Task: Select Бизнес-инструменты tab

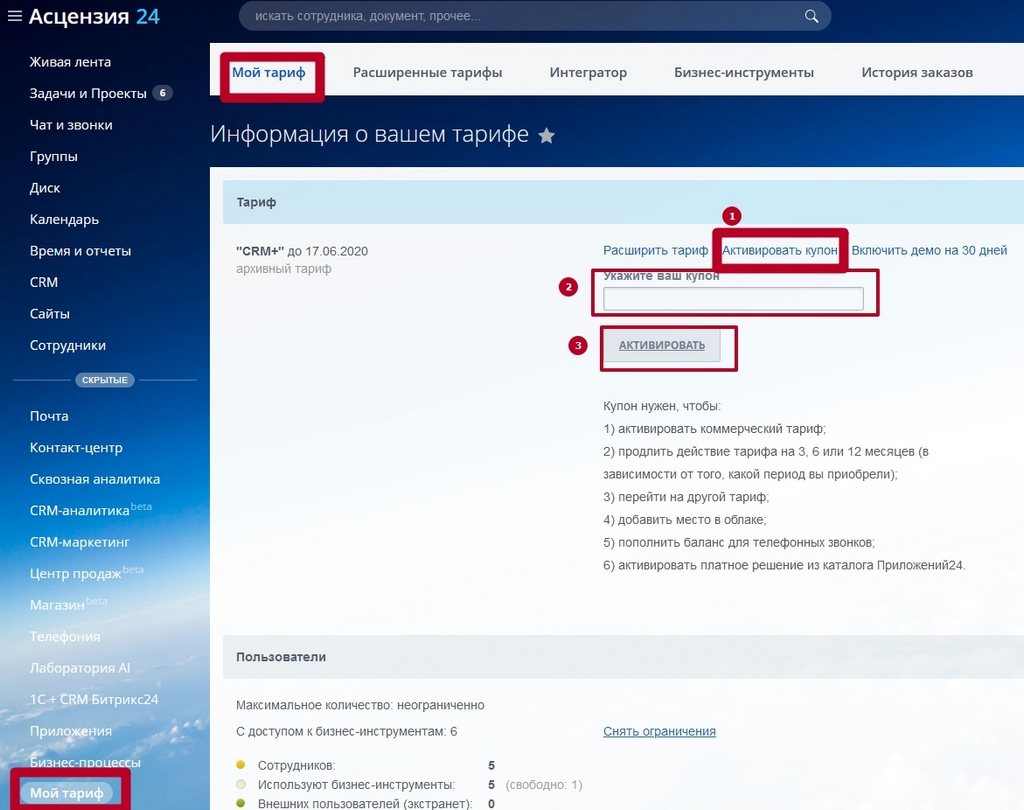Action: point(744,73)
